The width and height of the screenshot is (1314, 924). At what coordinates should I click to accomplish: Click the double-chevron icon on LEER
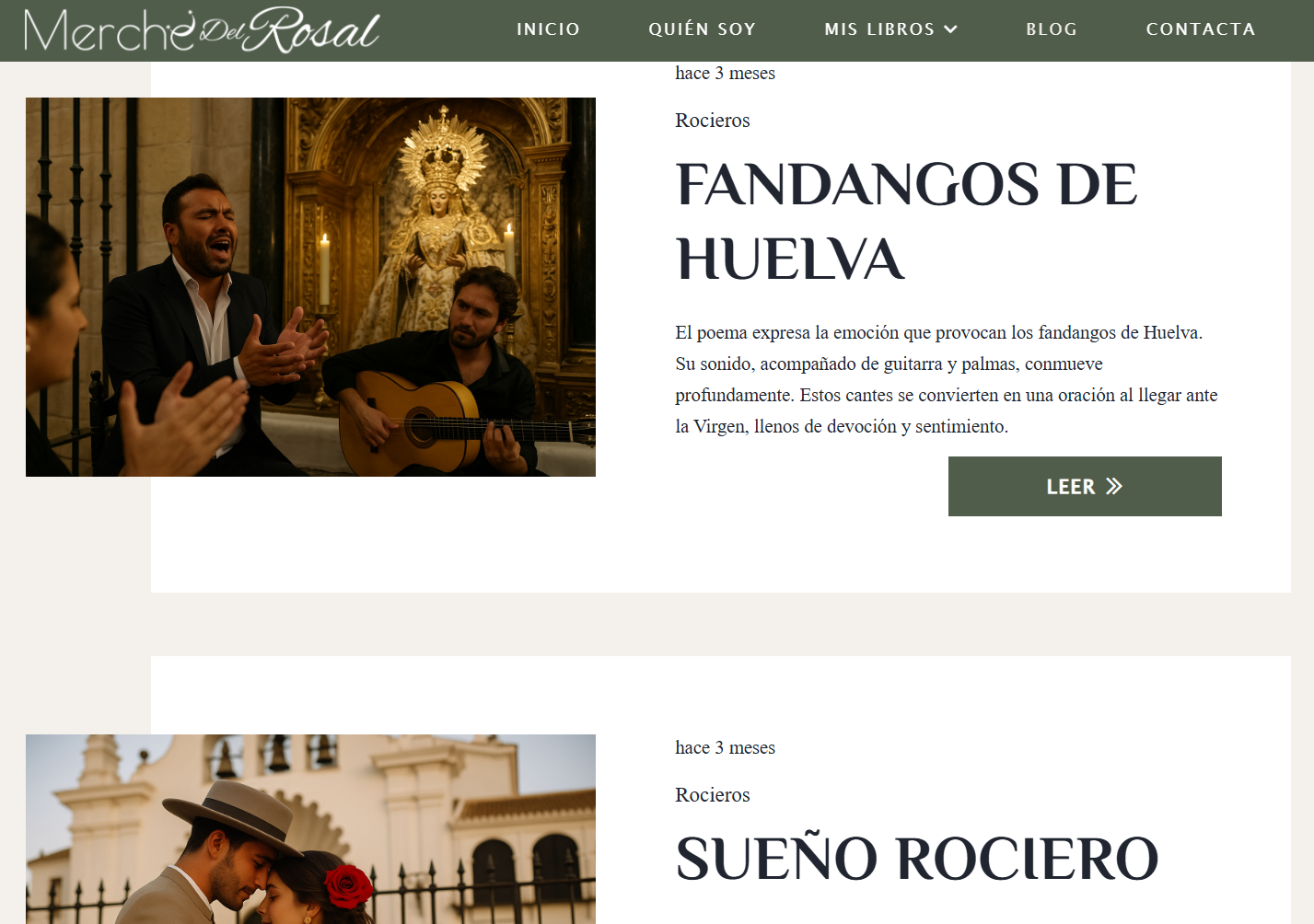click(1114, 486)
